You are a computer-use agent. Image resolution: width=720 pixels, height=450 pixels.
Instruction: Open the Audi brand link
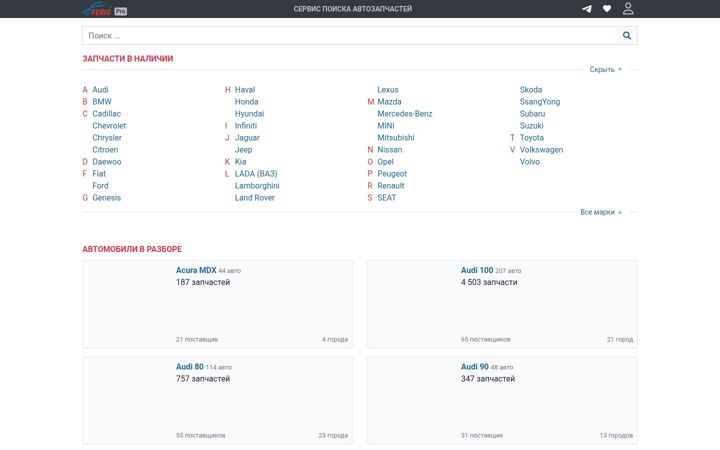coord(100,90)
